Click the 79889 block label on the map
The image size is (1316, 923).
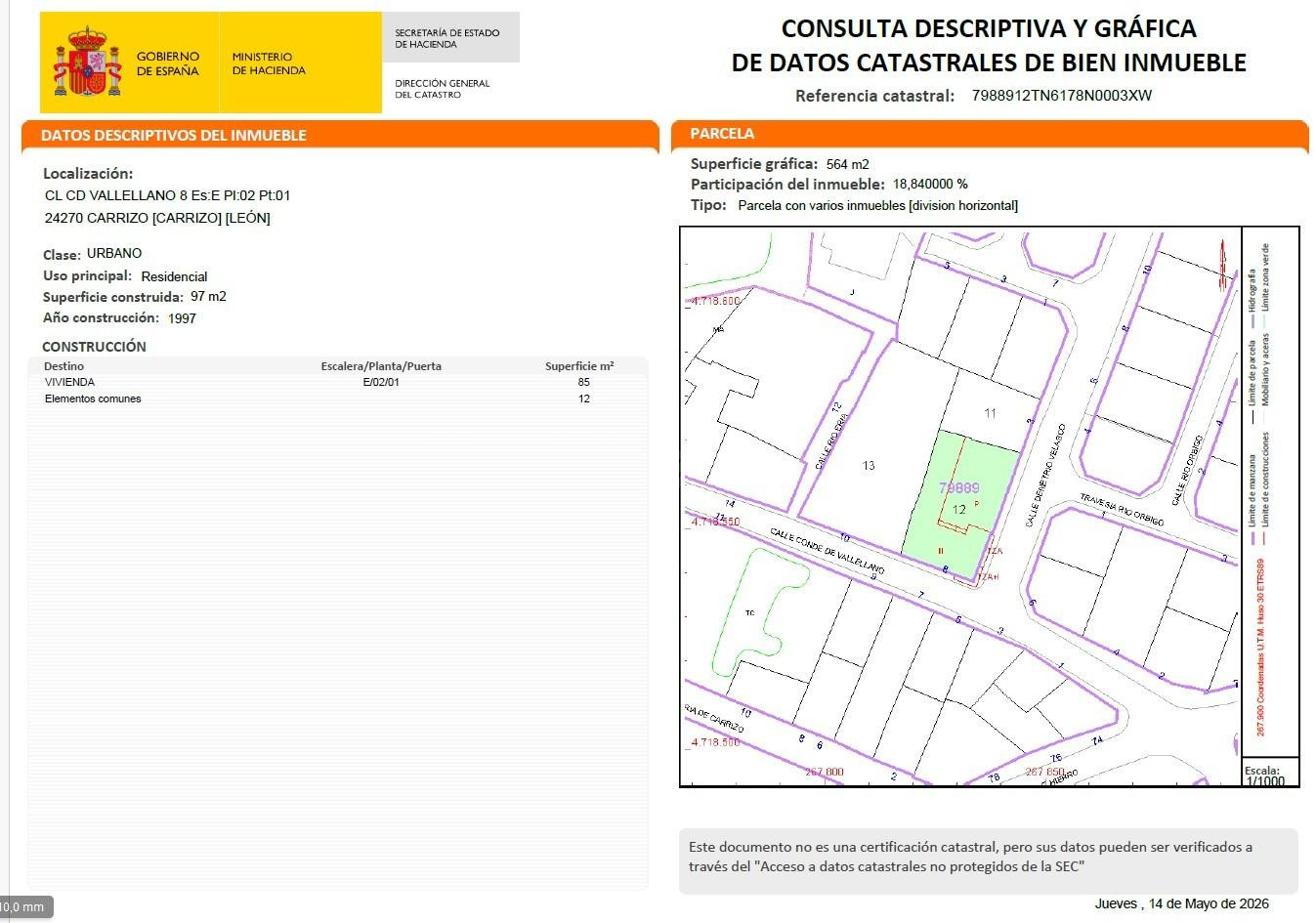(958, 488)
